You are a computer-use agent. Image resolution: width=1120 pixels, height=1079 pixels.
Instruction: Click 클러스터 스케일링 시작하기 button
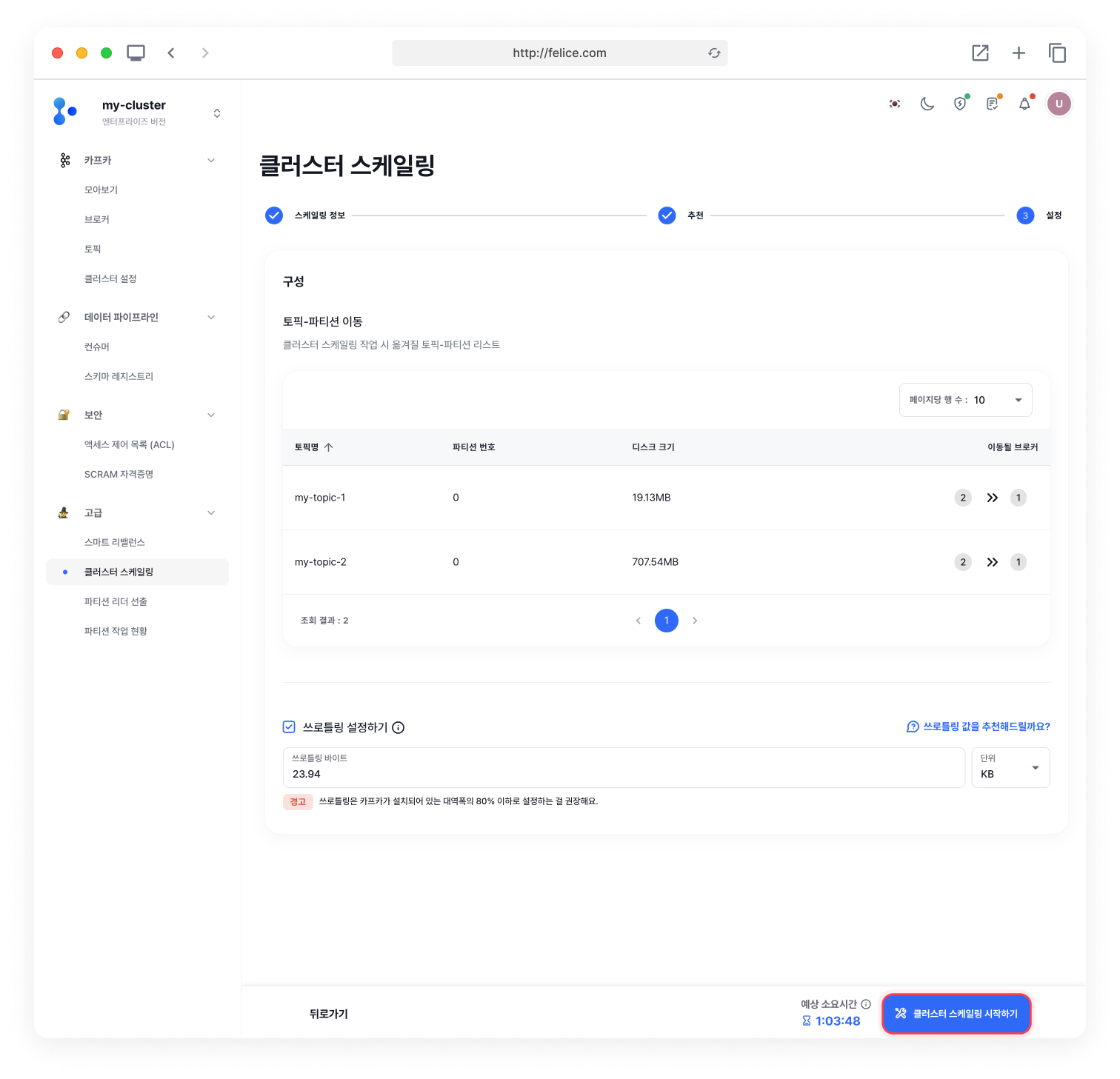click(956, 1013)
